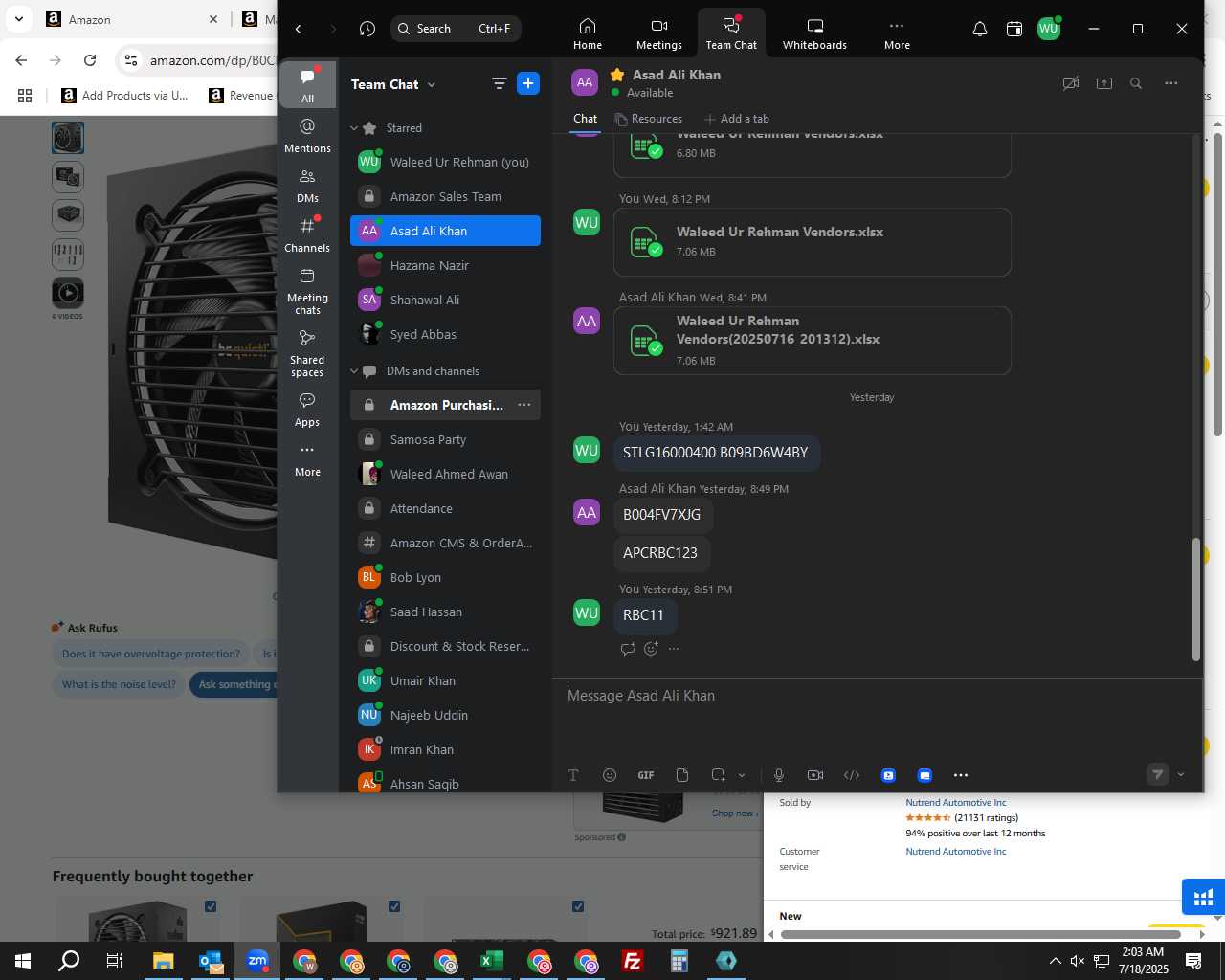Image resolution: width=1225 pixels, height=980 pixels.
Task: Open send options dropdown arrow
Action: point(1181,775)
